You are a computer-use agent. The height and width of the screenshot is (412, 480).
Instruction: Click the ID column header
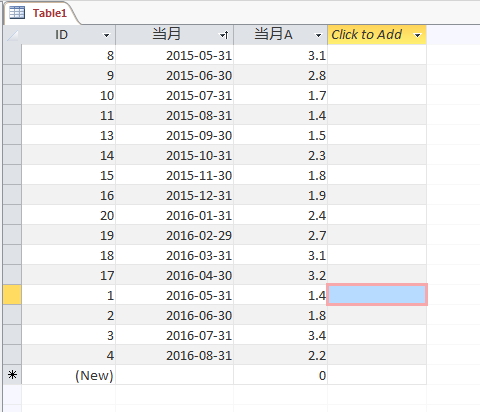click(x=69, y=35)
